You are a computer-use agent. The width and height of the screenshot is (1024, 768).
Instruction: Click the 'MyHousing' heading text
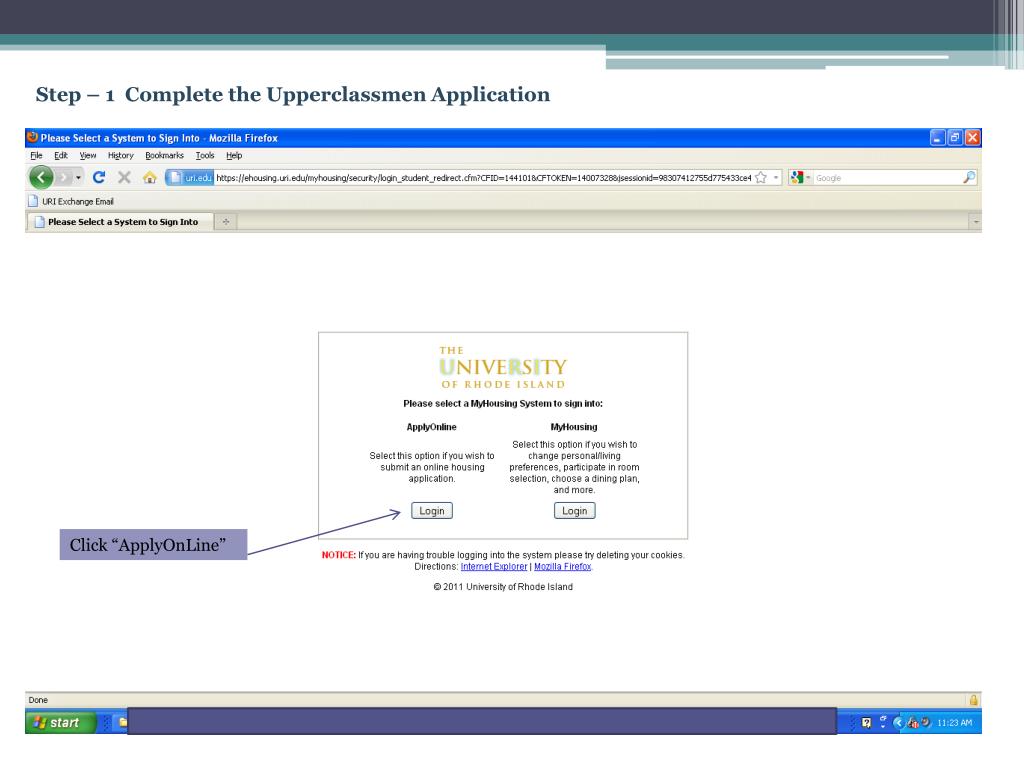(x=574, y=427)
